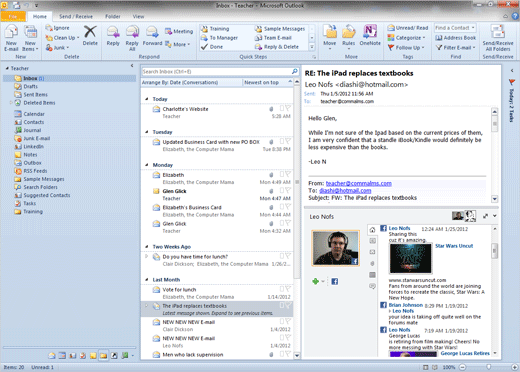The height and width of the screenshot is (372, 520).
Task: Open the Junk dropdown
Action: (x=57, y=47)
